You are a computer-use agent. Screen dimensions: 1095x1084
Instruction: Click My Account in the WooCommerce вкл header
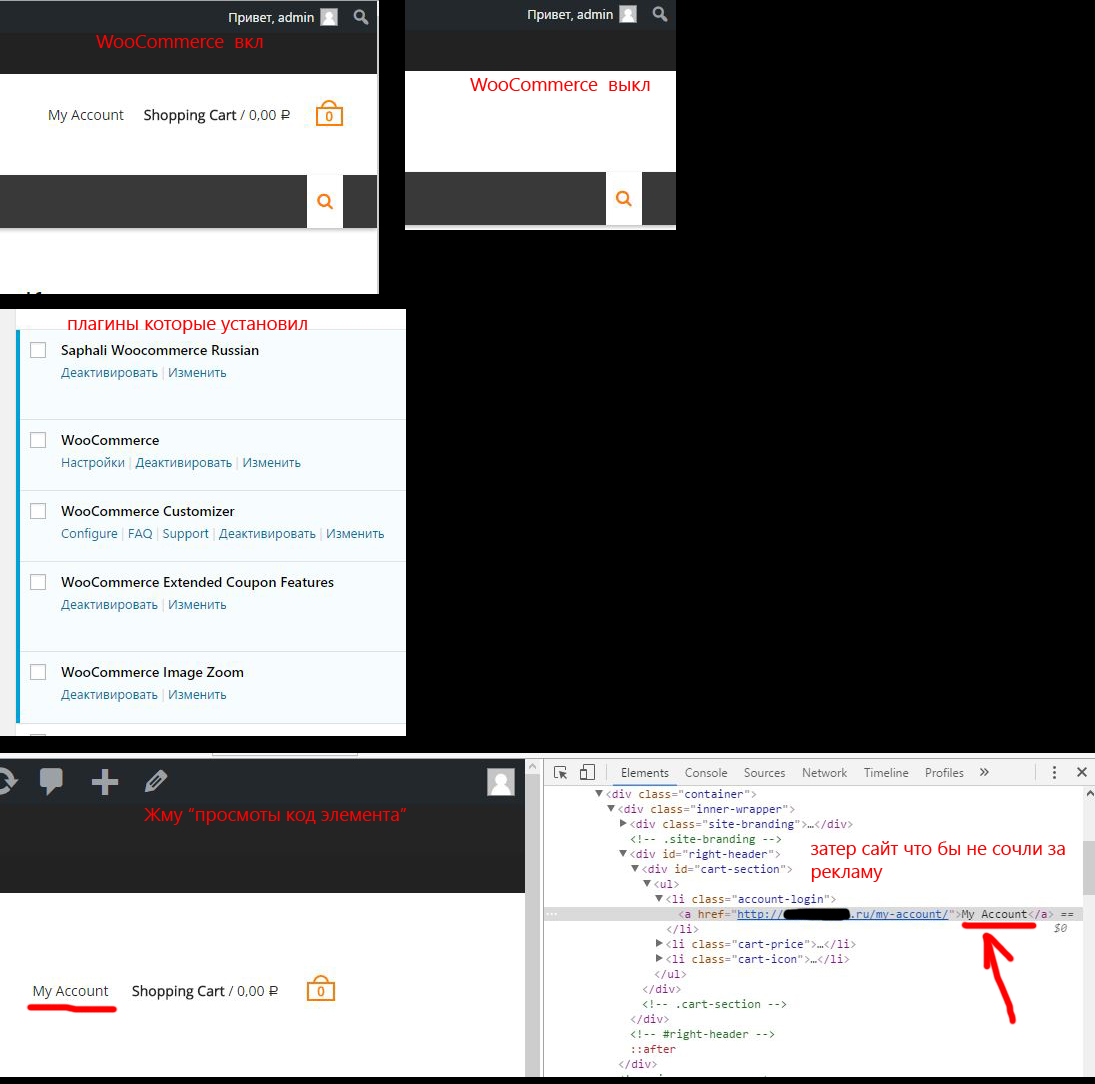[x=85, y=115]
